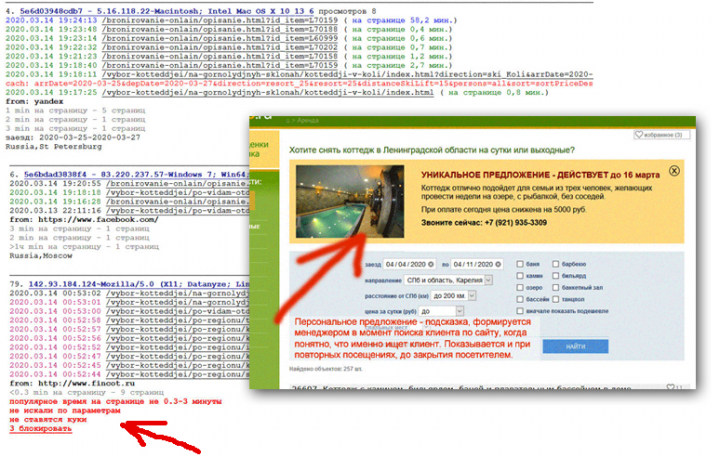Click the Аренда breadcrumb in green header

307,120
